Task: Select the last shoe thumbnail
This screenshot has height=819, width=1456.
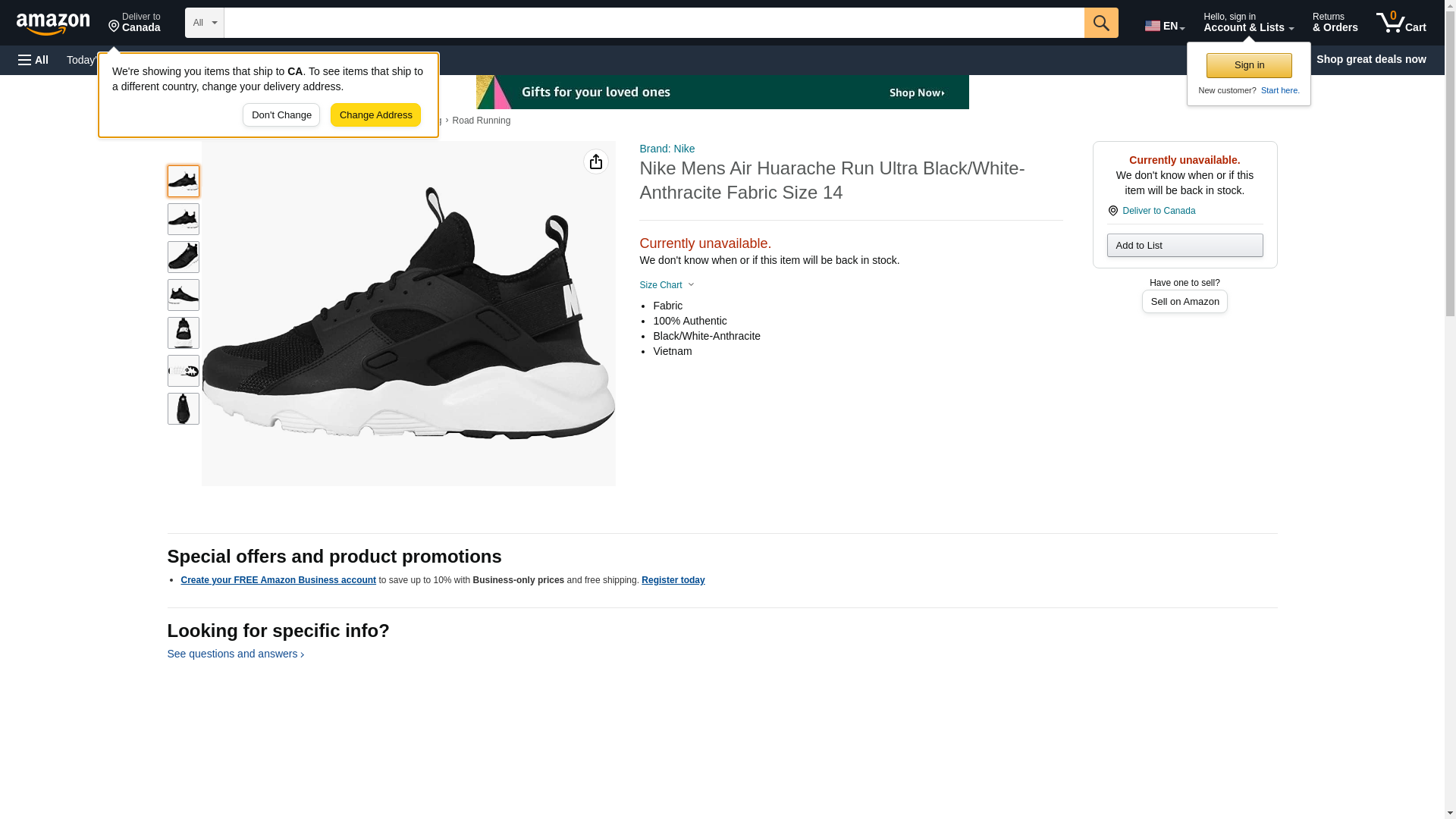Action: tap(183, 409)
